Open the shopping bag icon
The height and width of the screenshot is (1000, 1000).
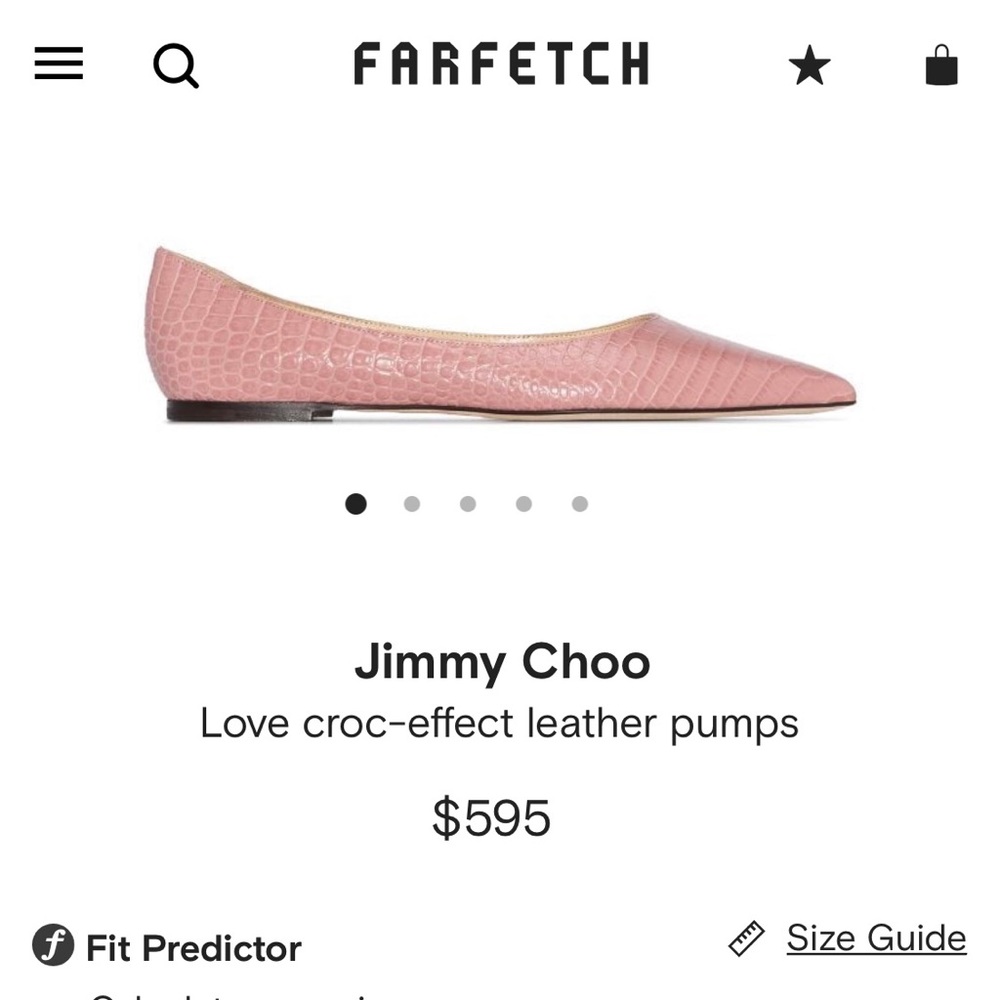pos(938,65)
